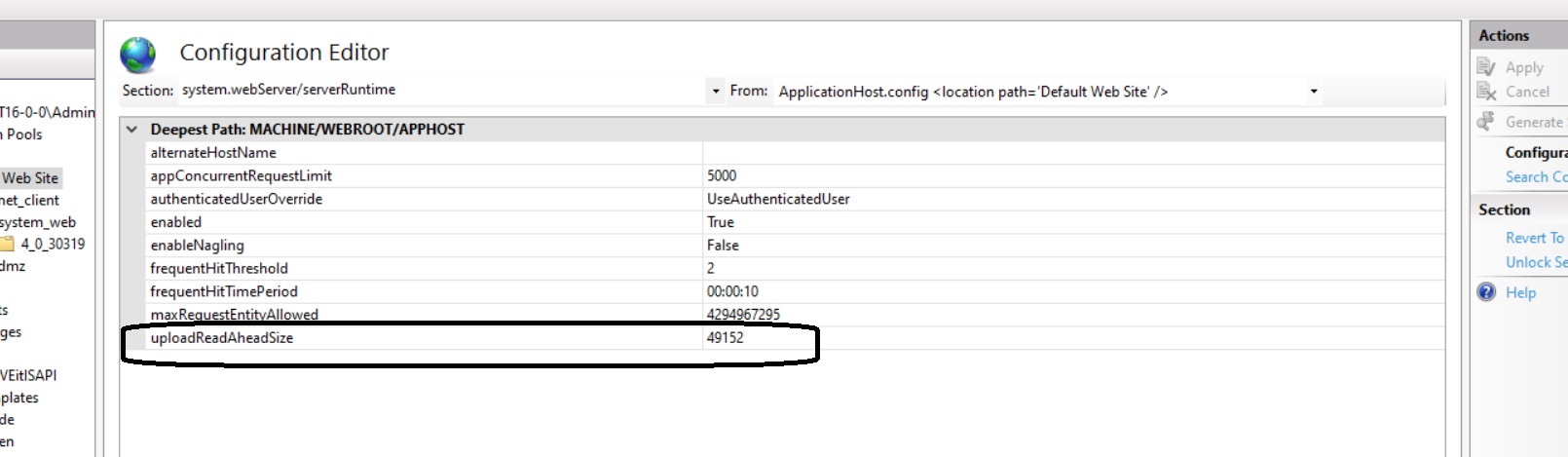This screenshot has height=457, width=1568.
Task: Click the 00:00:10 value cell
Action: pyautogui.click(x=1073, y=291)
